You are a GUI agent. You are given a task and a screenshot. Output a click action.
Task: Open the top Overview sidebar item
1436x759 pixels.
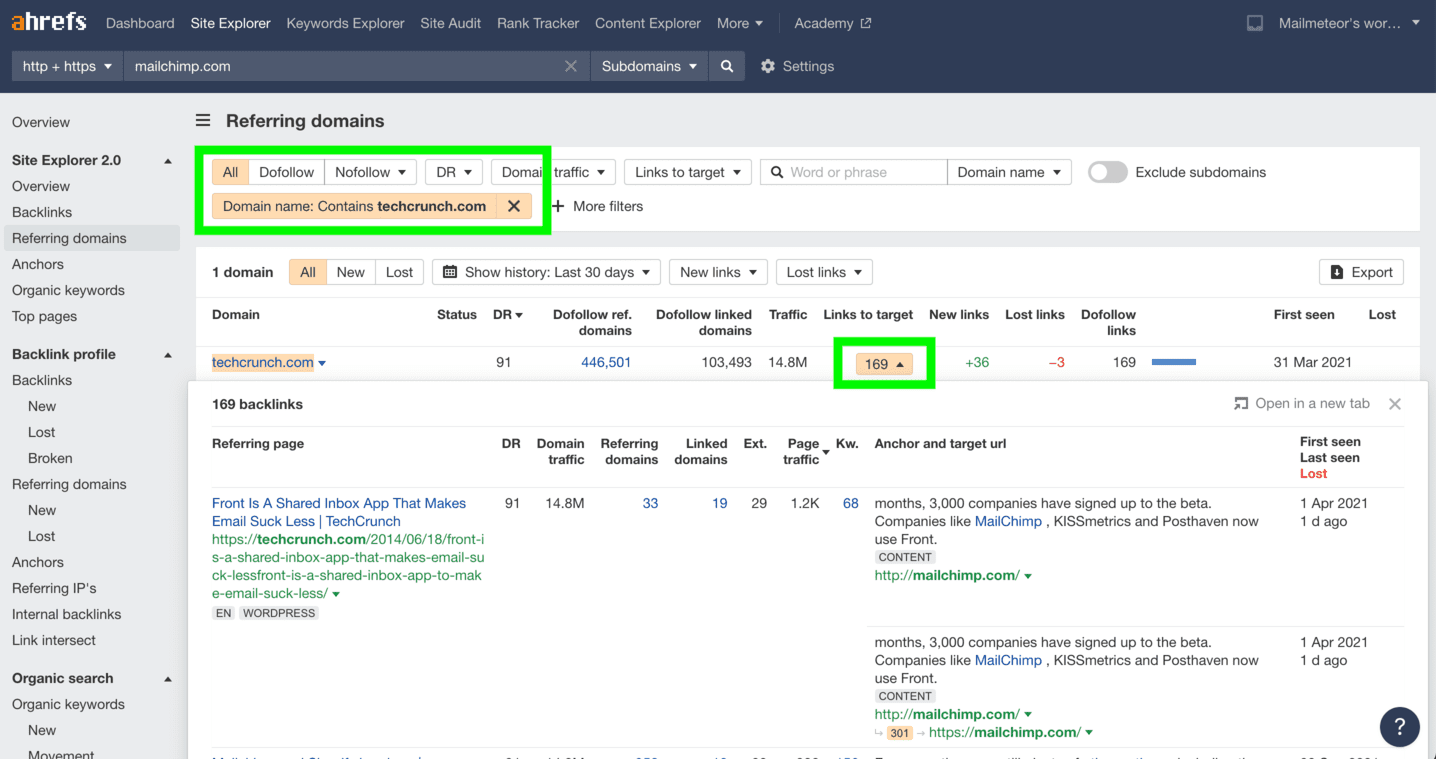pos(41,122)
